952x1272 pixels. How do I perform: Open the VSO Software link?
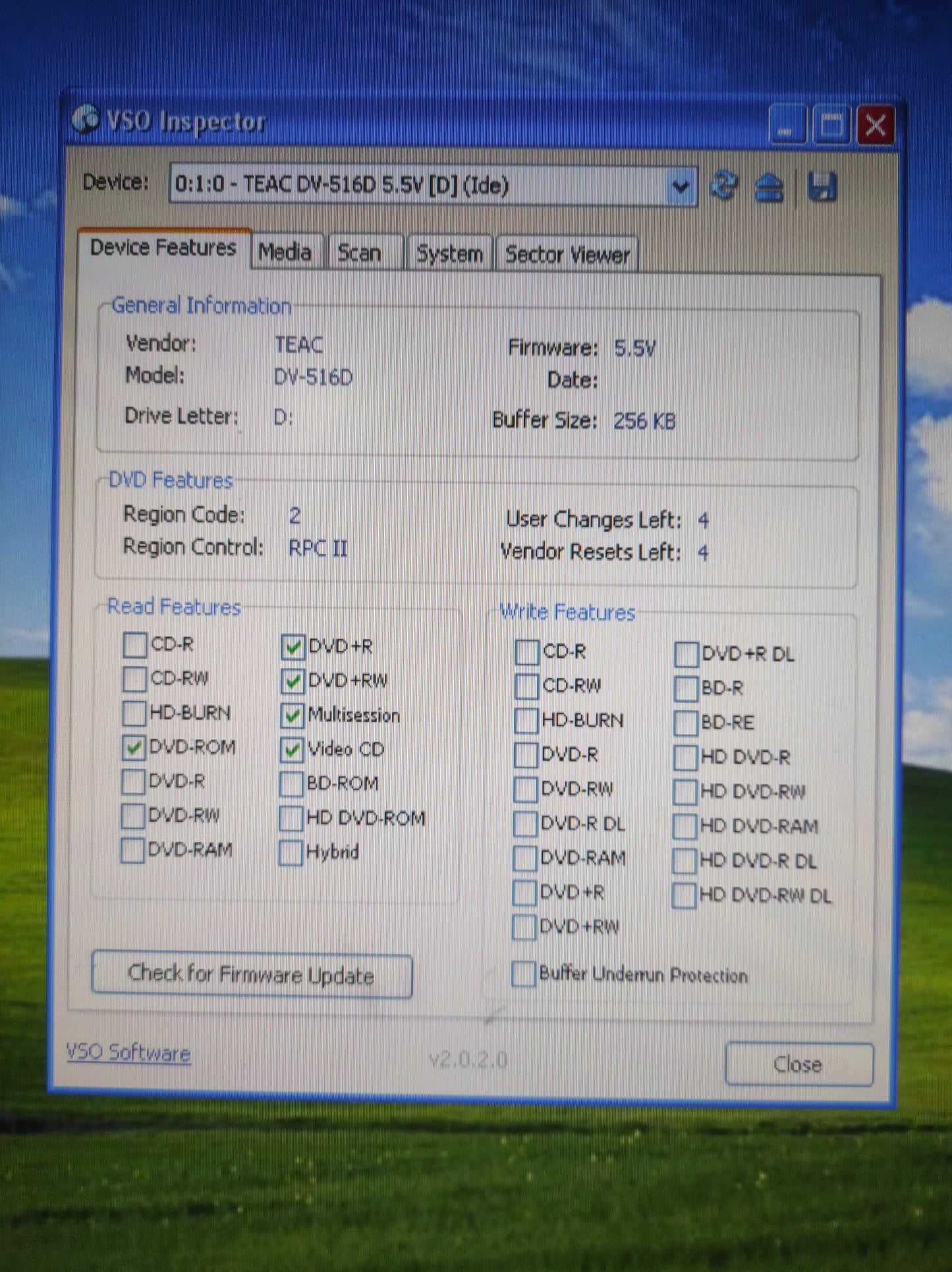point(128,1053)
